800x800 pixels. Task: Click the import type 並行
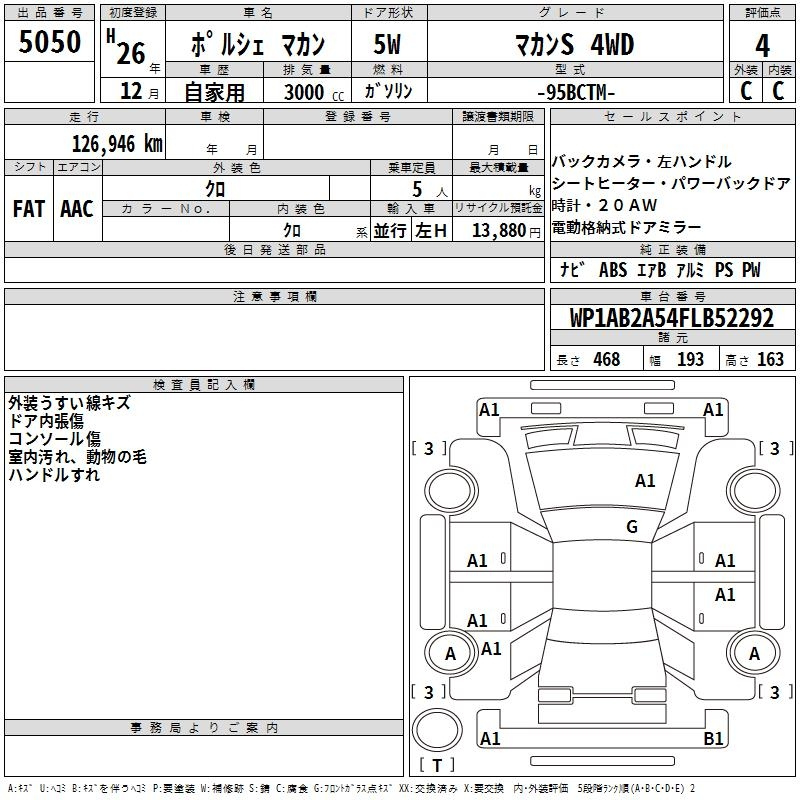pyautogui.click(x=390, y=231)
